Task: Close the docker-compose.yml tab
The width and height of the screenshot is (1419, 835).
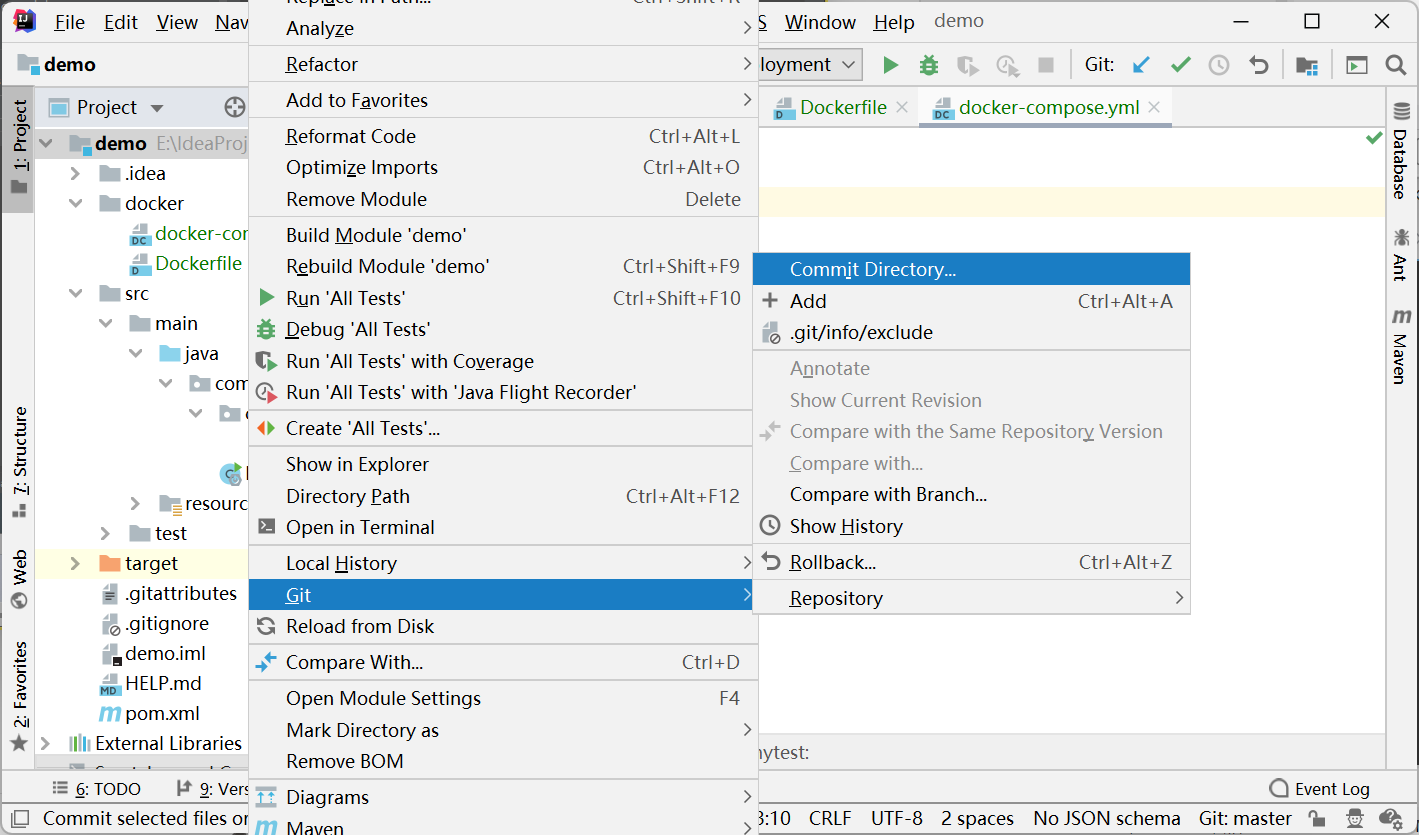Action: pos(1155,107)
